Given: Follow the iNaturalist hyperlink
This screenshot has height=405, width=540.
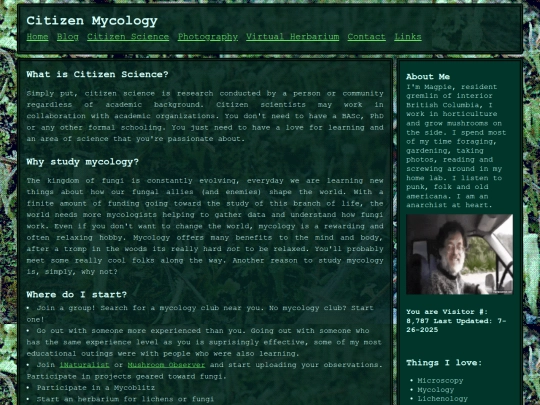Looking at the screenshot, I should click(x=84, y=365).
